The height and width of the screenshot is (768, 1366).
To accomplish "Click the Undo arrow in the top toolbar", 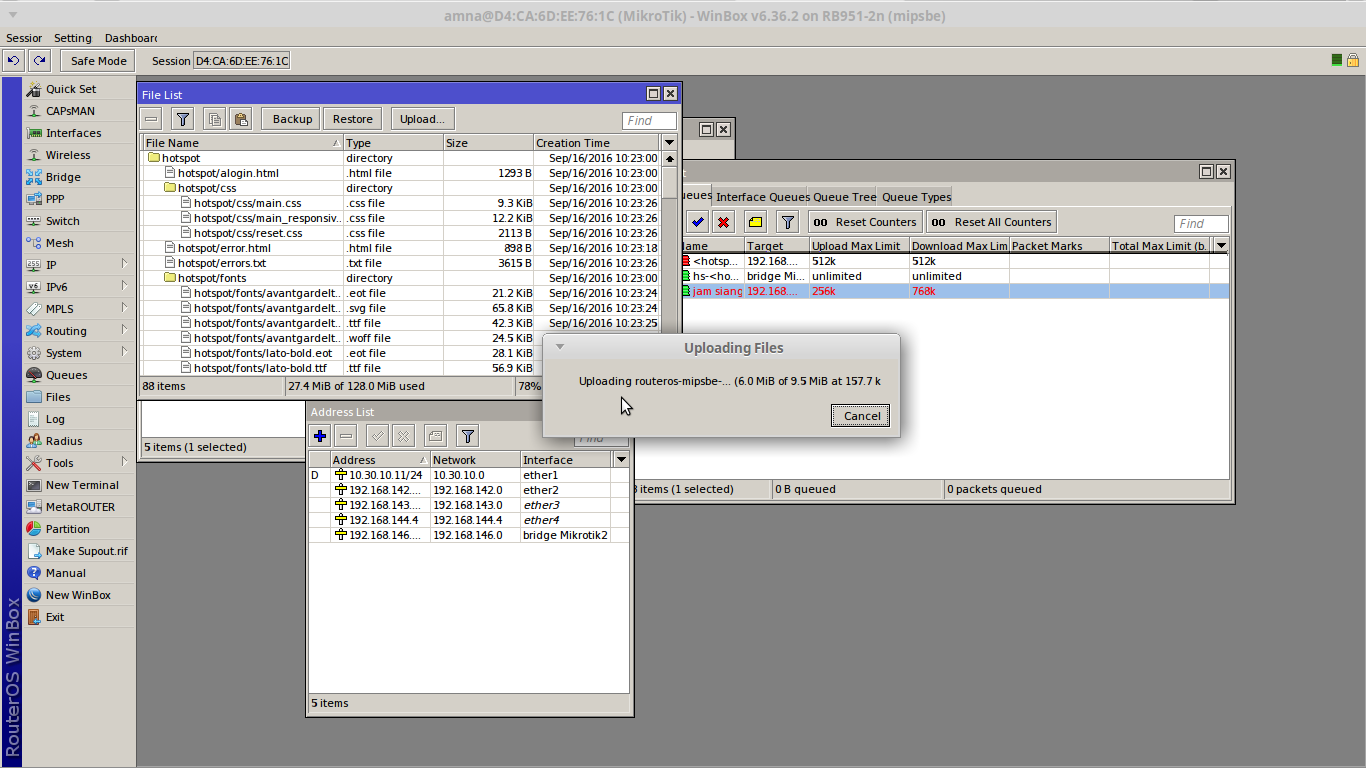I will [x=14, y=61].
